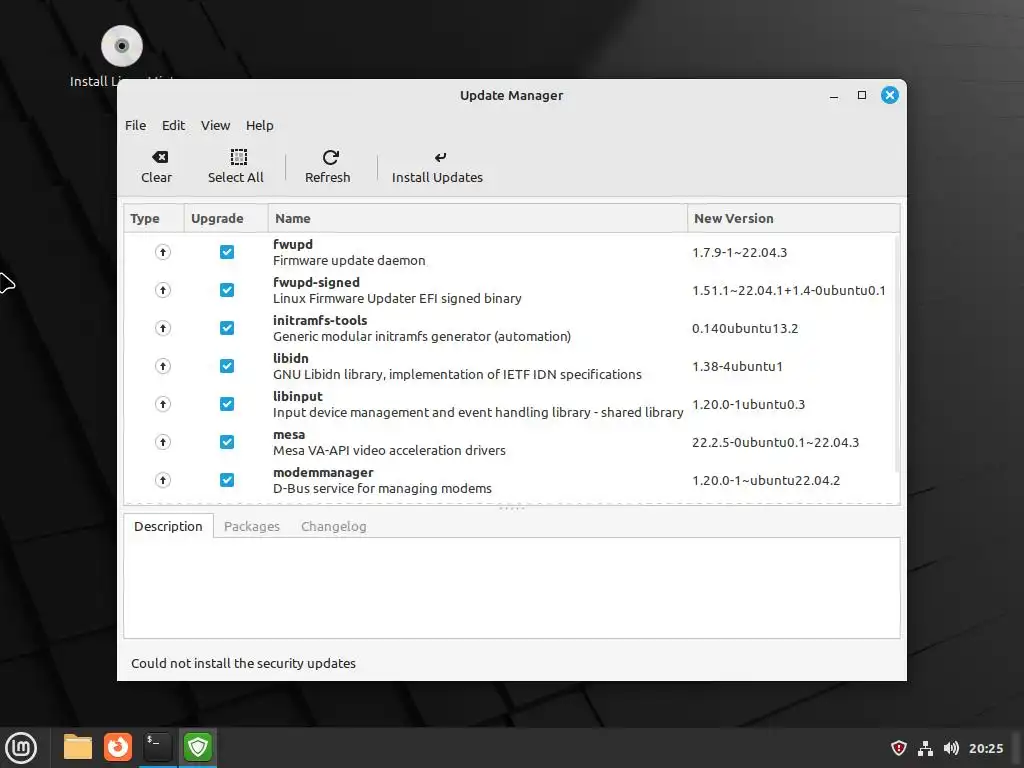1024x768 pixels.
Task: Open the Terminal from the taskbar
Action: [x=157, y=747]
